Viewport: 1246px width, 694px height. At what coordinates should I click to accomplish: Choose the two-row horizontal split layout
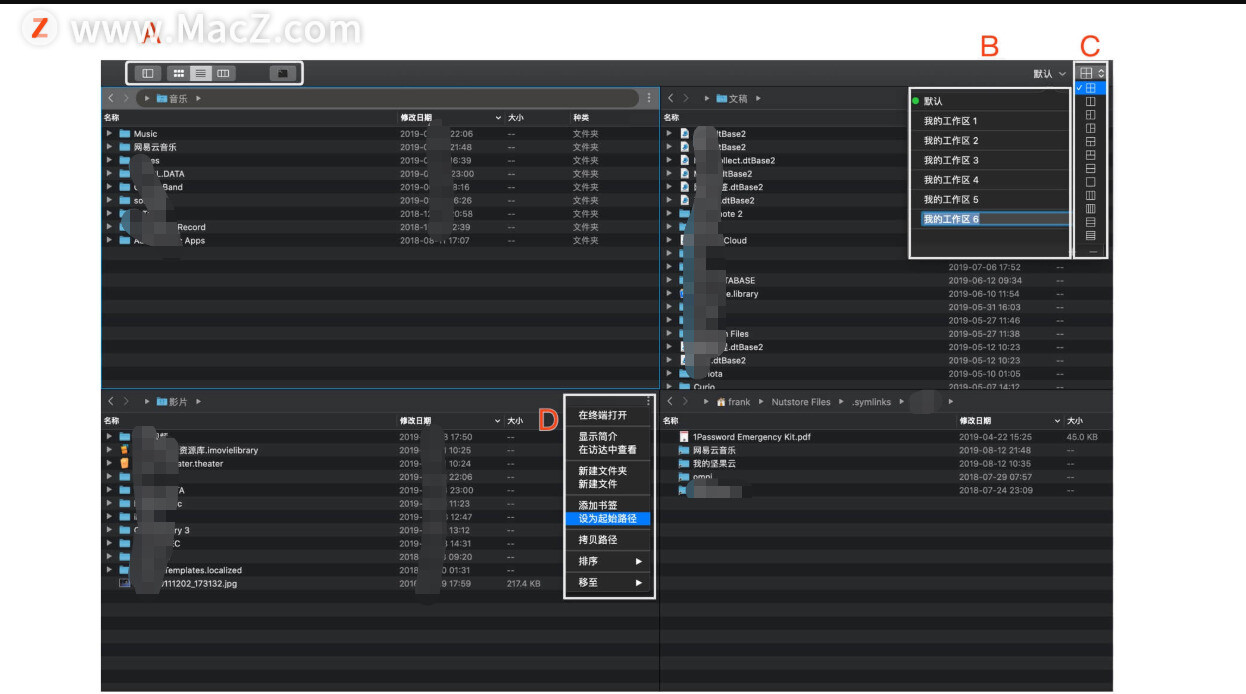(x=1090, y=168)
